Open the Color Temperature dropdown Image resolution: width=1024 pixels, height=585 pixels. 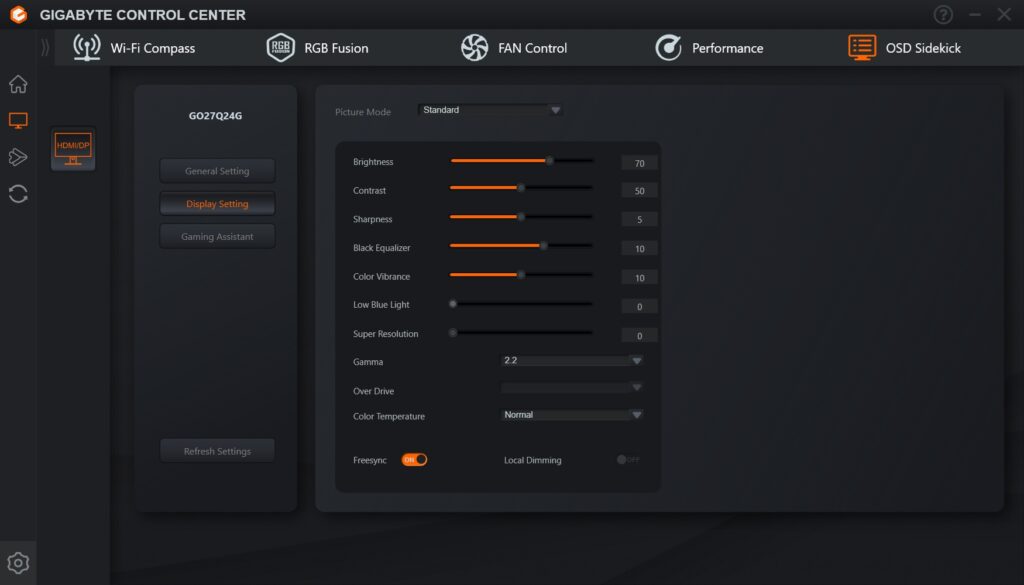point(571,415)
